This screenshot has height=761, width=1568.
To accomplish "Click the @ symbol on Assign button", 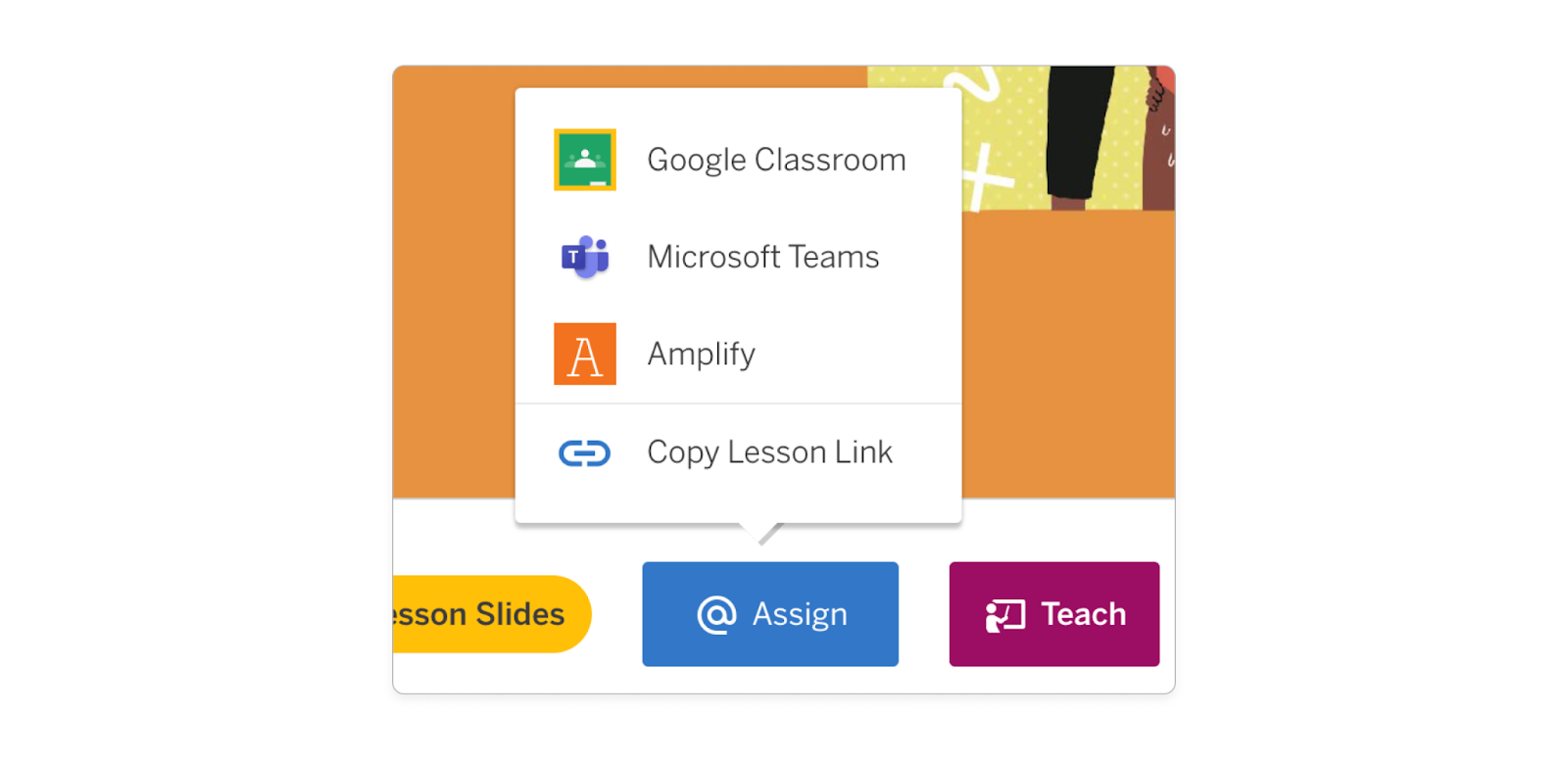I will click(x=716, y=615).
